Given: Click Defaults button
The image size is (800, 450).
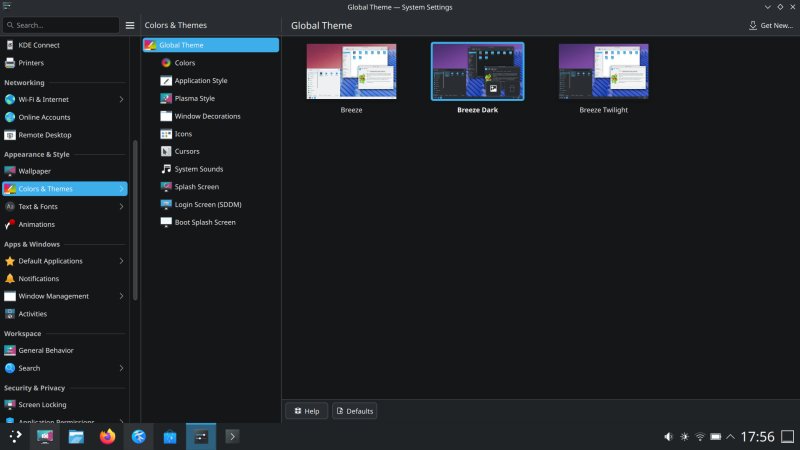Looking at the screenshot, I should pos(355,411).
